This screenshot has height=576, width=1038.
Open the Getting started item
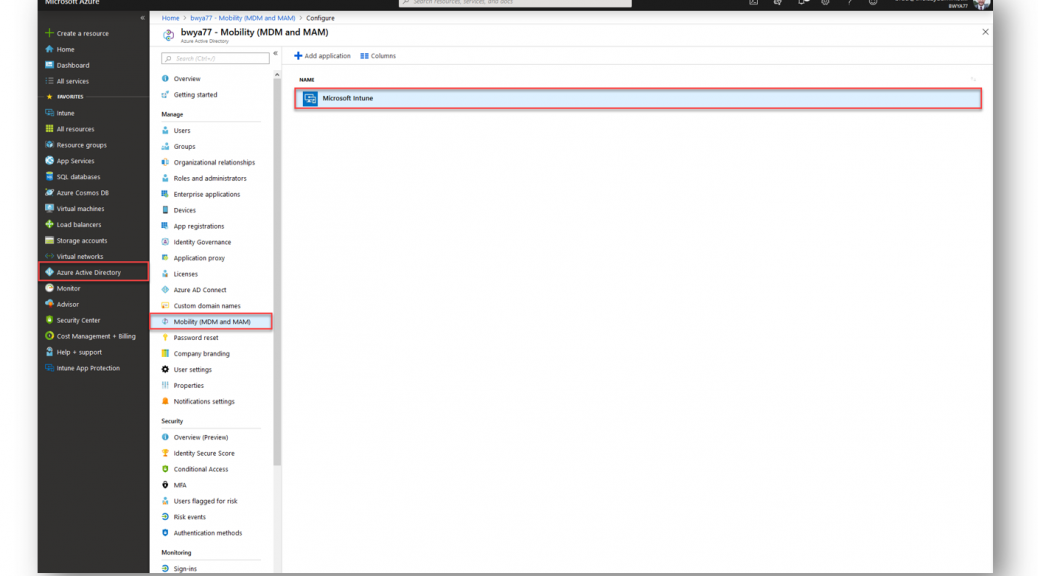[195, 95]
